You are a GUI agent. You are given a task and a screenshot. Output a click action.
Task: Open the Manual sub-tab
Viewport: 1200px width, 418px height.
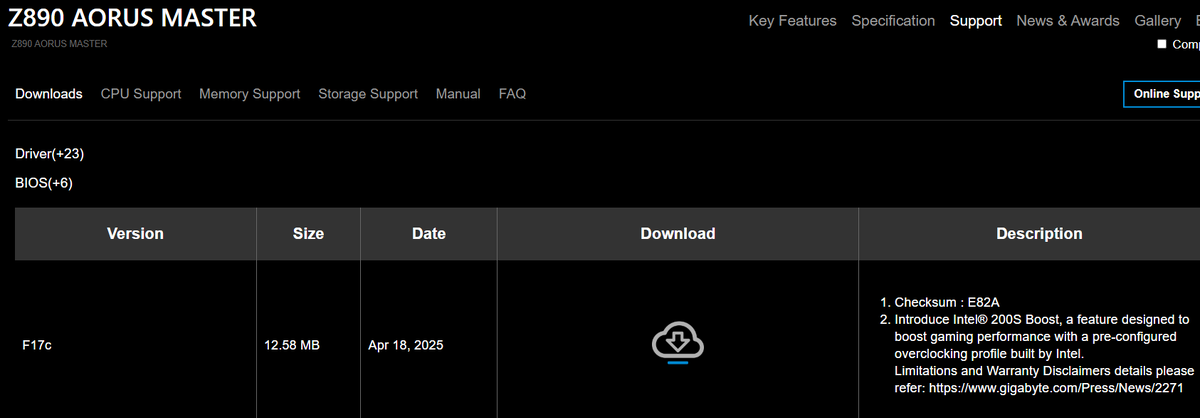458,94
